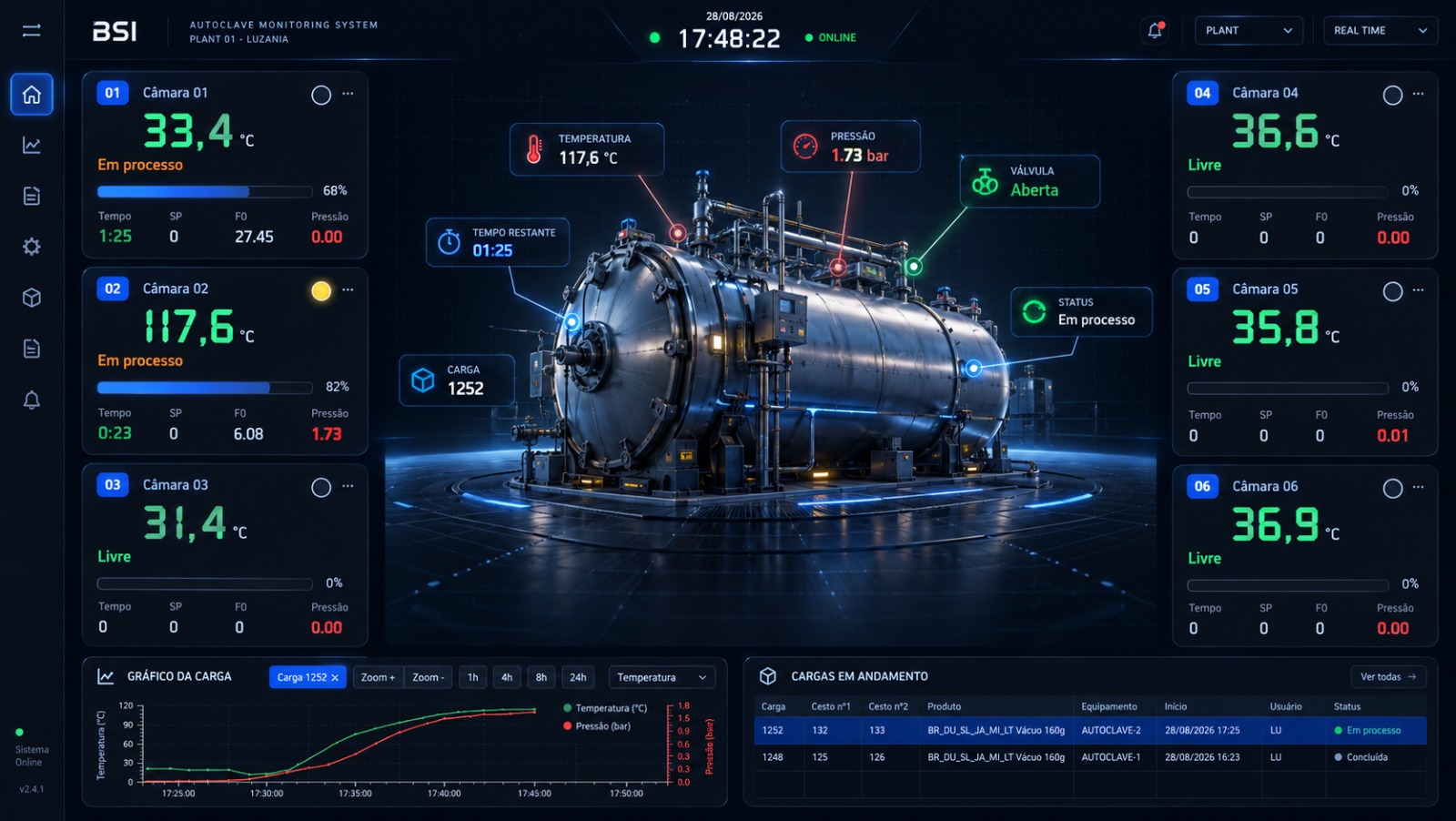The width and height of the screenshot is (1456, 821).
Task: Click the thermometer Temperatura icon
Action: (534, 149)
